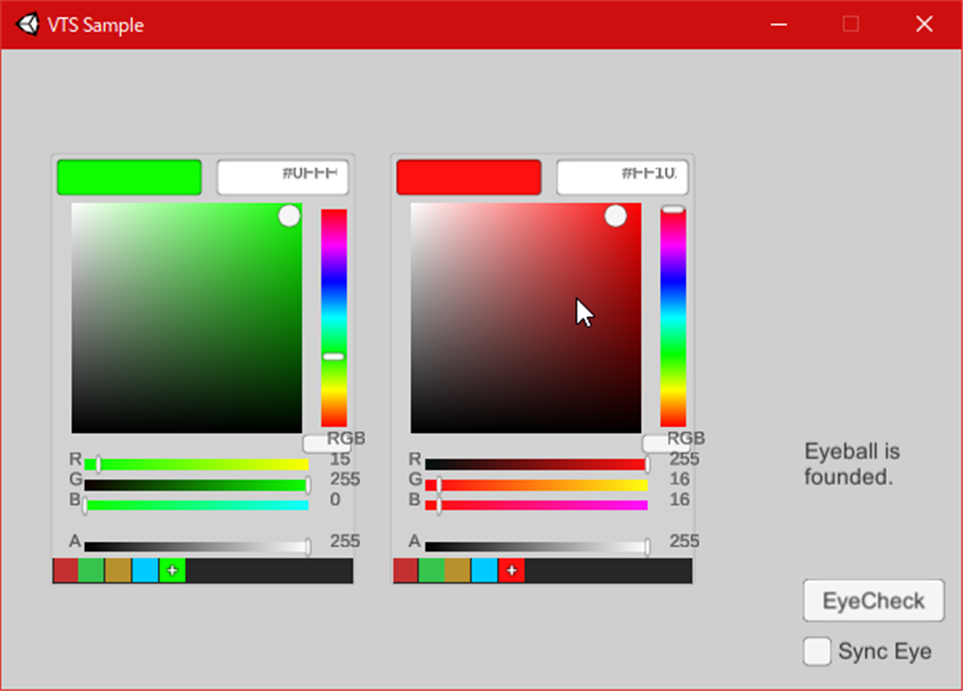The image size is (963, 691).
Task: Click the green saturation square in left picker
Action: [x=187, y=318]
